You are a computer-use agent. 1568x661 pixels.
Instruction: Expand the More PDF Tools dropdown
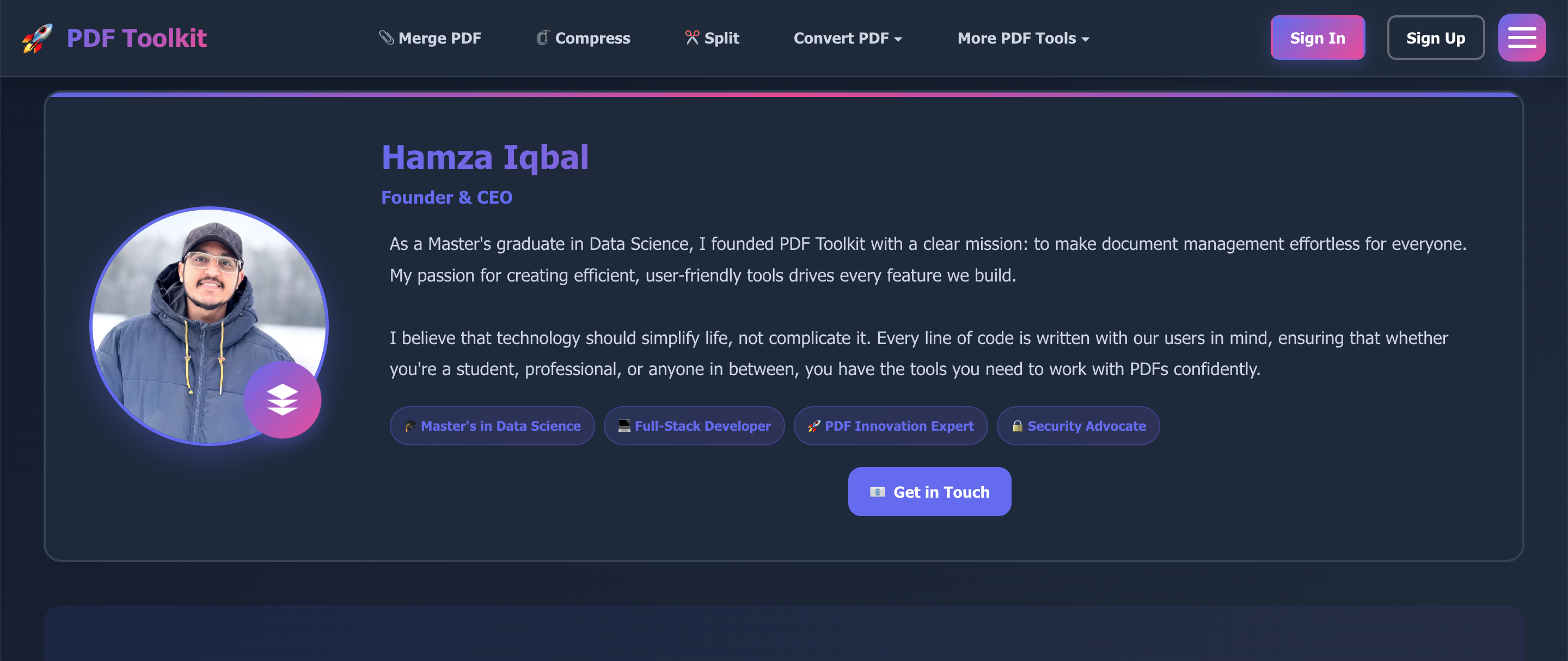click(x=1023, y=38)
